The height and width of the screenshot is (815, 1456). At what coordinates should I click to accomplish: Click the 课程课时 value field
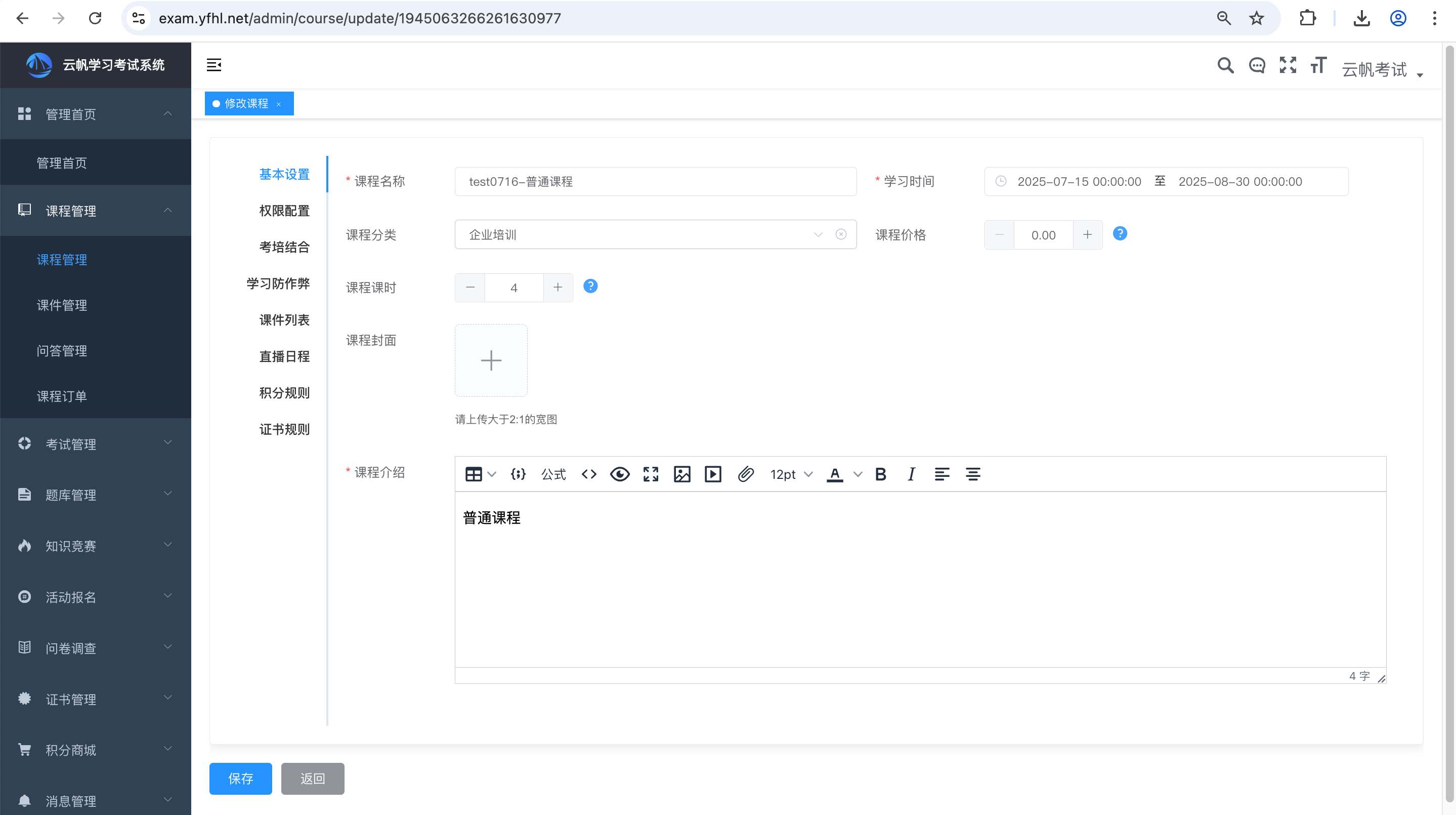click(x=514, y=288)
